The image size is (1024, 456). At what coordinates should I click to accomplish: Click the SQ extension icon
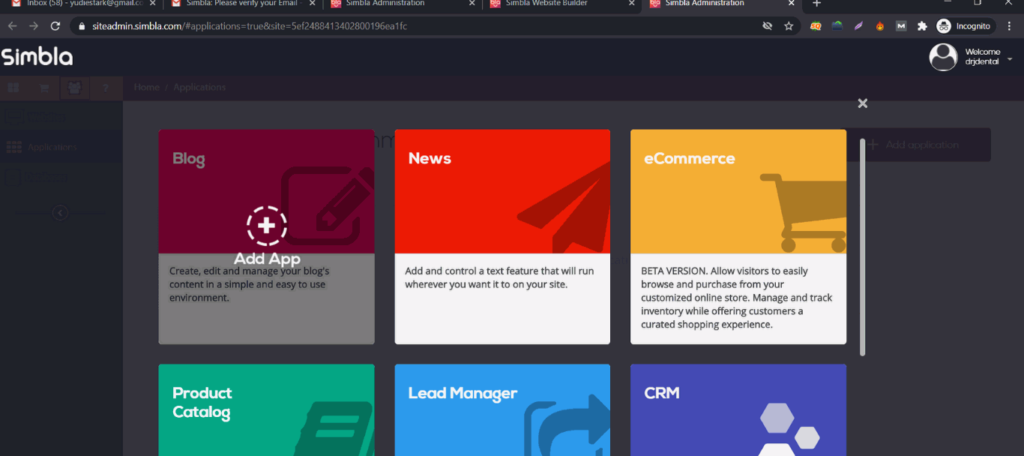click(816, 26)
